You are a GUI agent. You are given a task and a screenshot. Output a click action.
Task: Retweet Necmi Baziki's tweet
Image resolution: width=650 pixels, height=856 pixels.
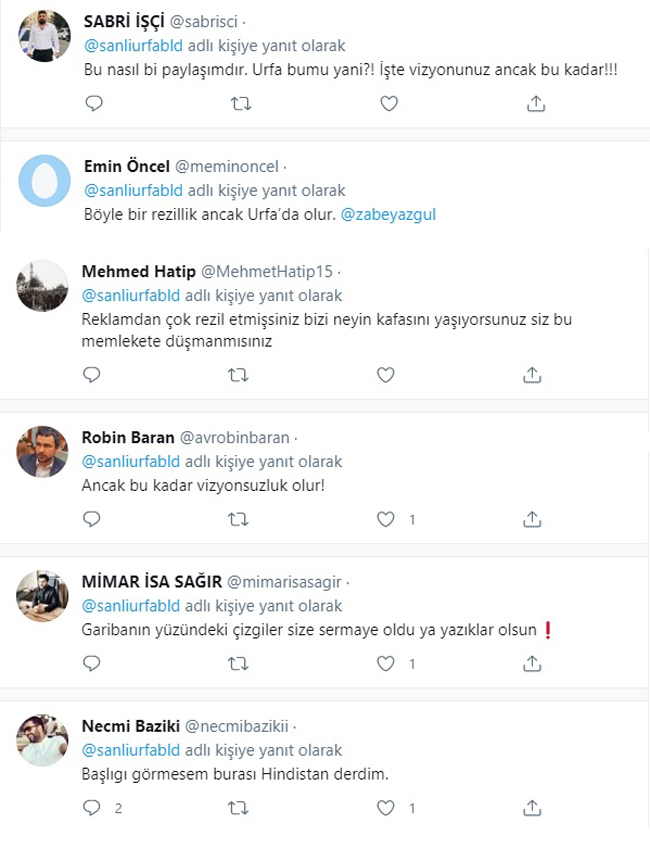tap(238, 807)
